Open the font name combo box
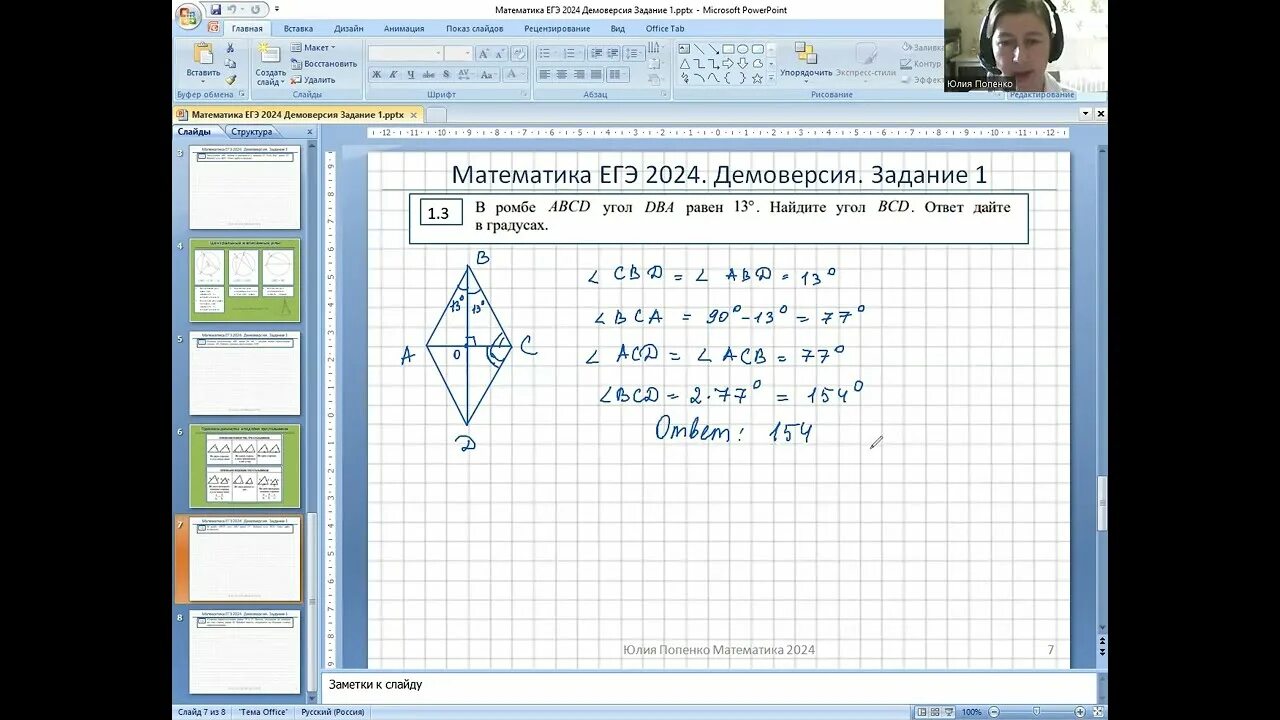Image resolution: width=1280 pixels, height=720 pixels. coord(405,53)
